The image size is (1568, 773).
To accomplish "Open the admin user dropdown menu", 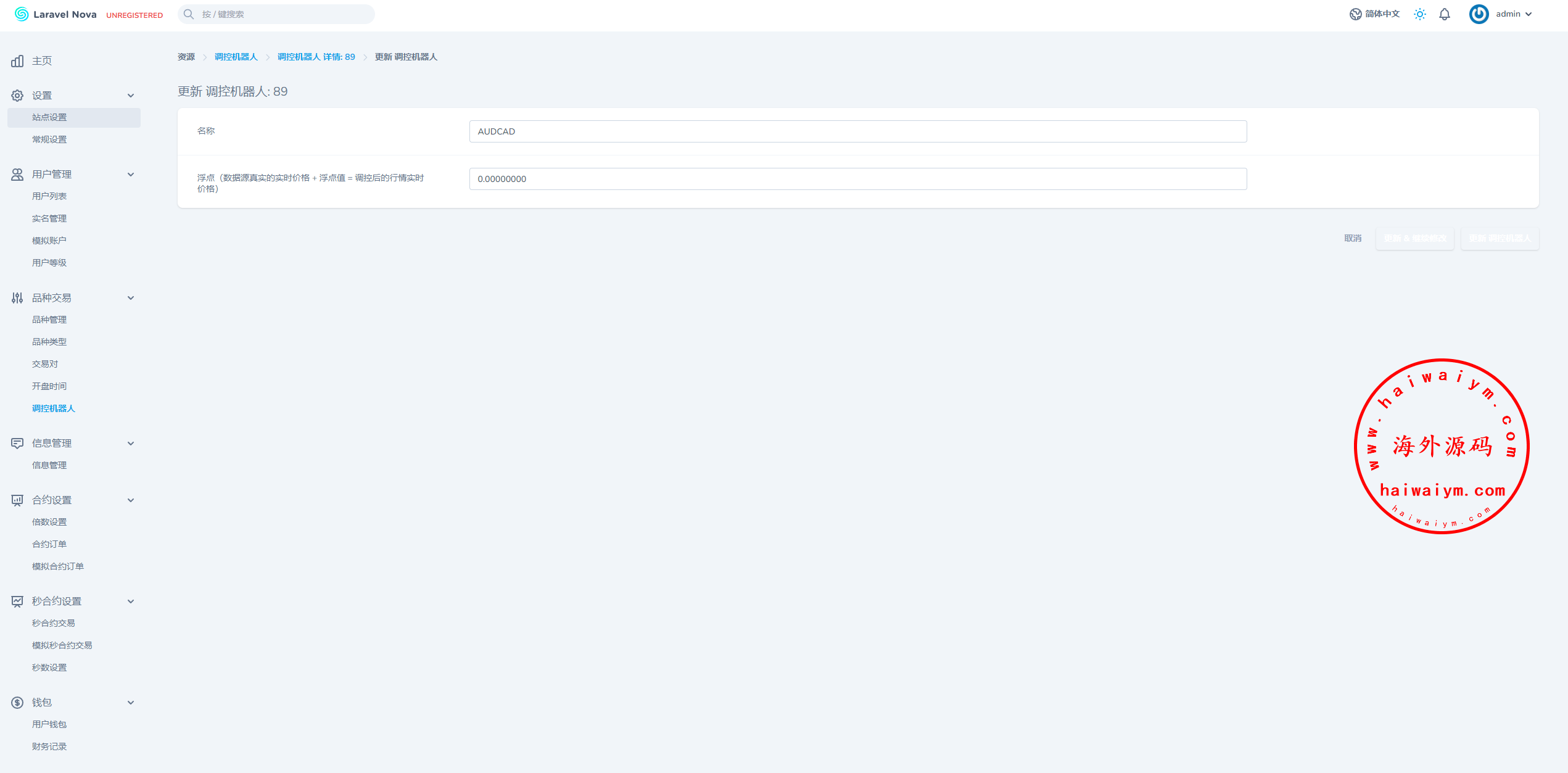I will click(1514, 14).
